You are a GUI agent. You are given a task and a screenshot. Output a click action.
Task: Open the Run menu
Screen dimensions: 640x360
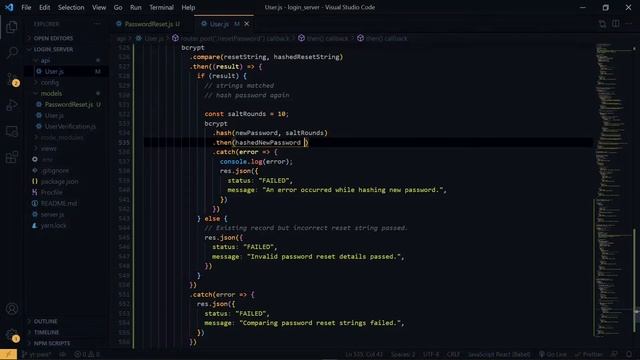(136, 7)
